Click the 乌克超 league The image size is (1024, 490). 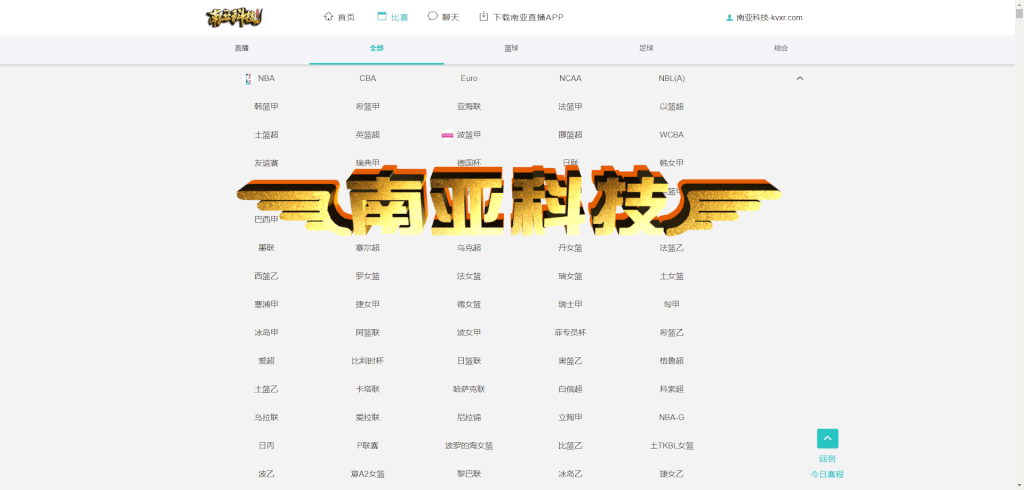point(469,248)
